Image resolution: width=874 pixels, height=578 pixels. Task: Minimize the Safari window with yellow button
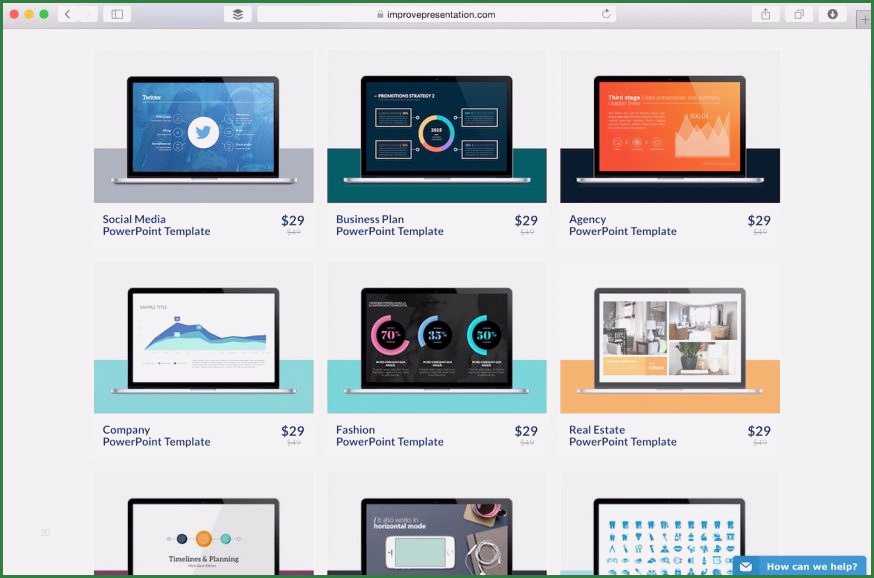click(29, 14)
